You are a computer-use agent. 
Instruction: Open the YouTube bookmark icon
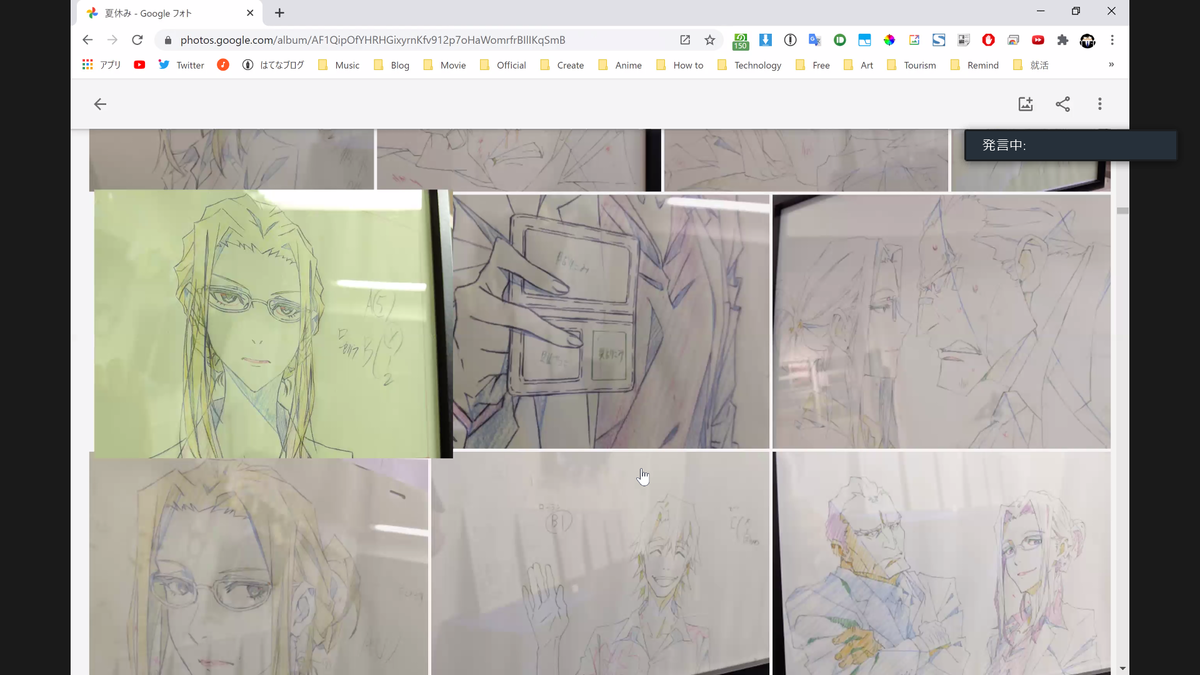(x=139, y=65)
